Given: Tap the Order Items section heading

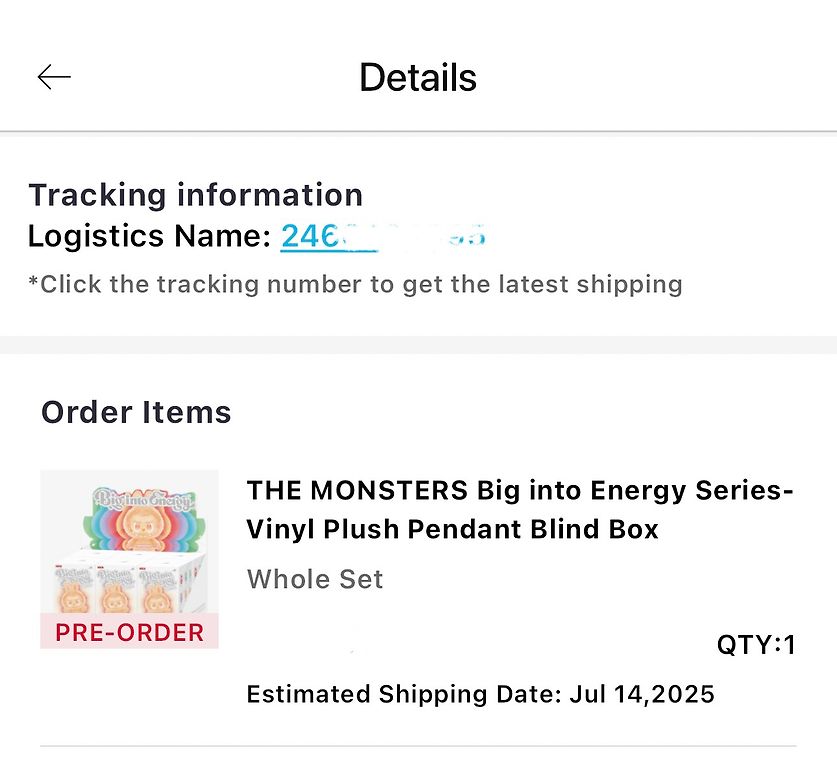Looking at the screenshot, I should point(136,412).
